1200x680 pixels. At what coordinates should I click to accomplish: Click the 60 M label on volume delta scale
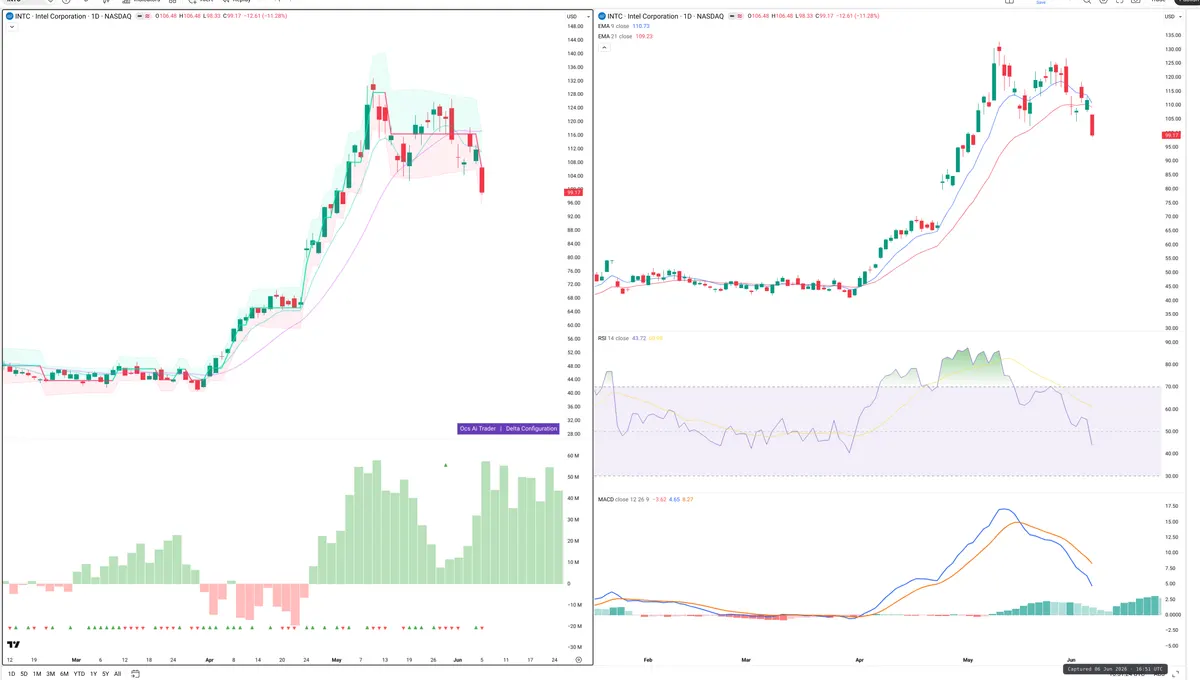575,456
